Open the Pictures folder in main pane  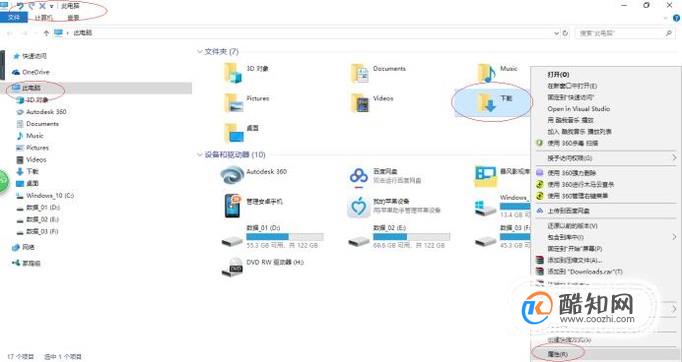234,103
